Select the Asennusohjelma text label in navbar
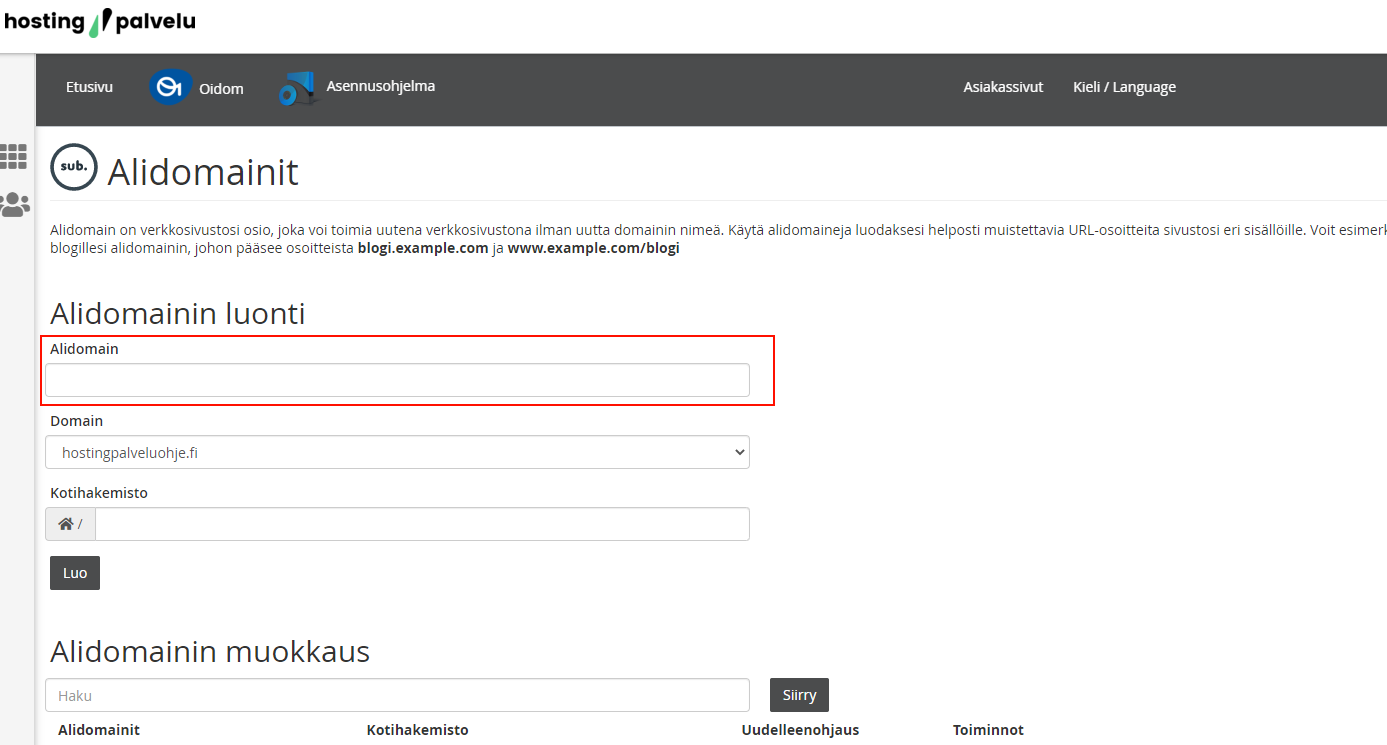Screen dimensions: 1387x745 [x=380, y=86]
